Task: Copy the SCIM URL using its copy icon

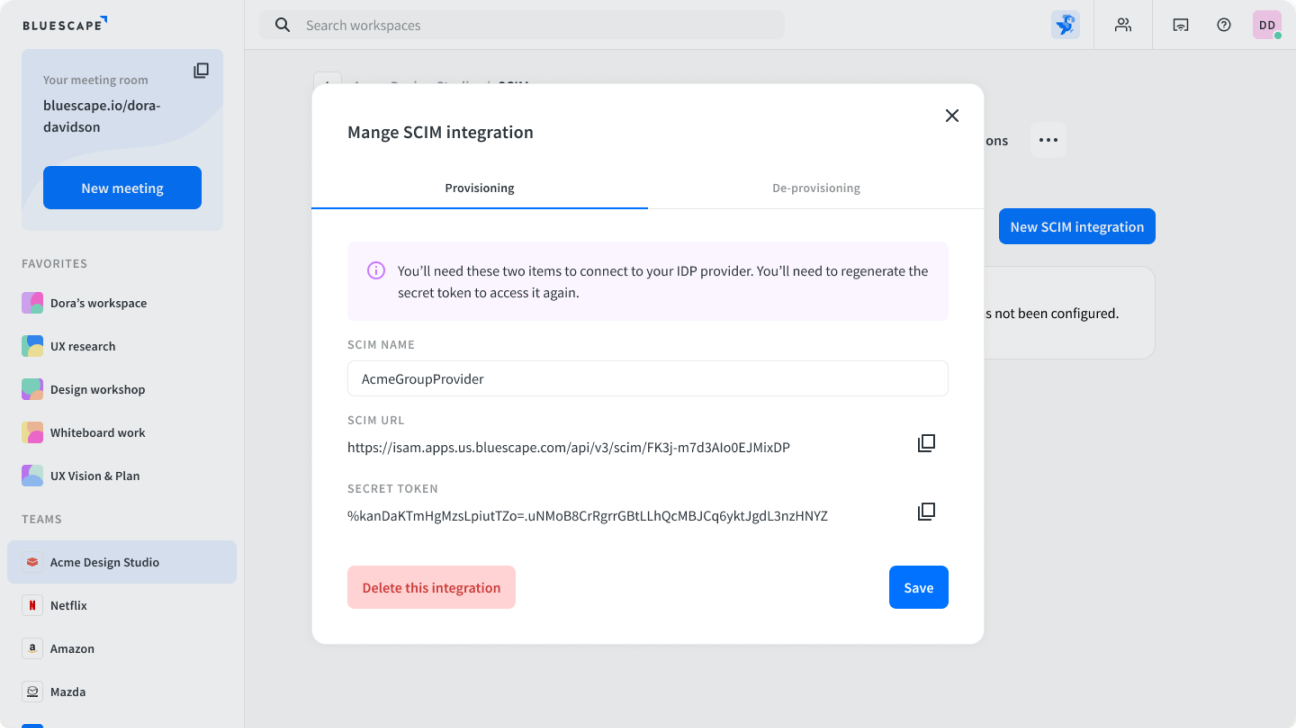Action: (926, 442)
